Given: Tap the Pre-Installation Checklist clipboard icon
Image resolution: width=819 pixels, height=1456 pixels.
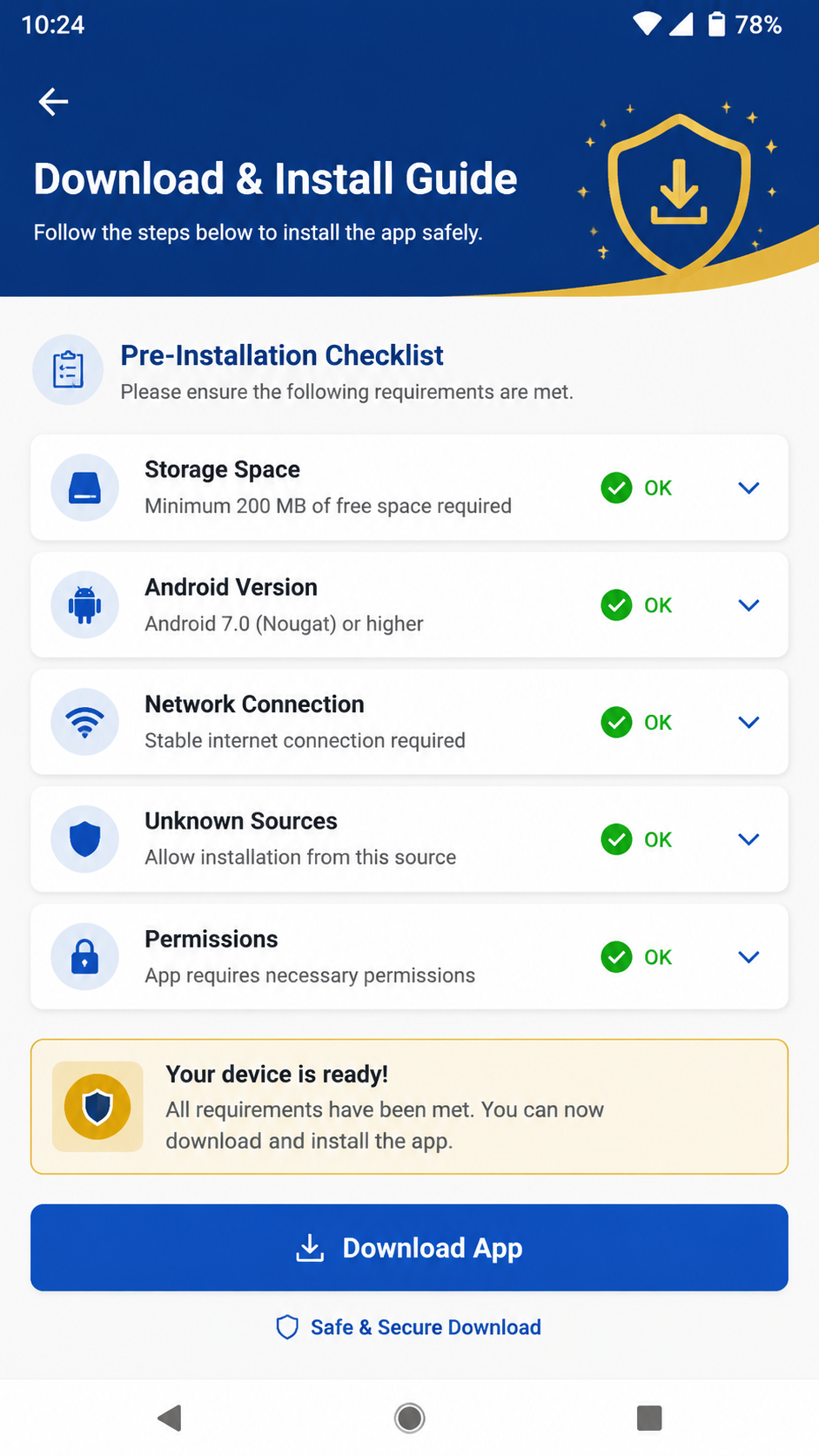Looking at the screenshot, I should 68,370.
